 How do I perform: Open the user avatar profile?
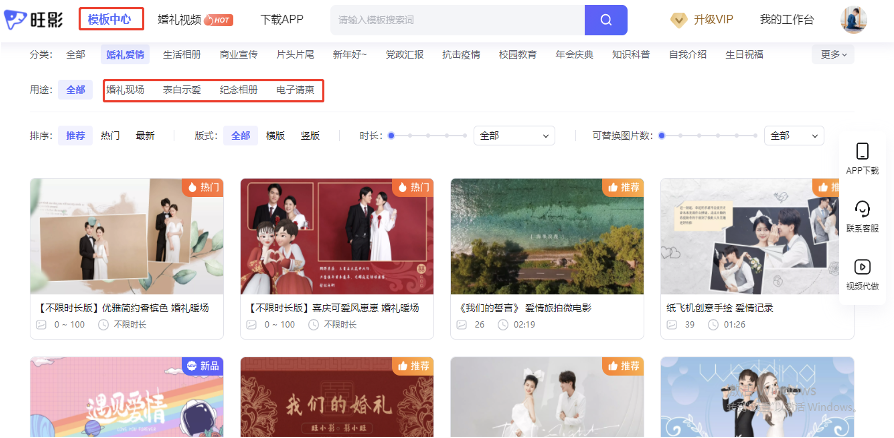click(x=853, y=20)
